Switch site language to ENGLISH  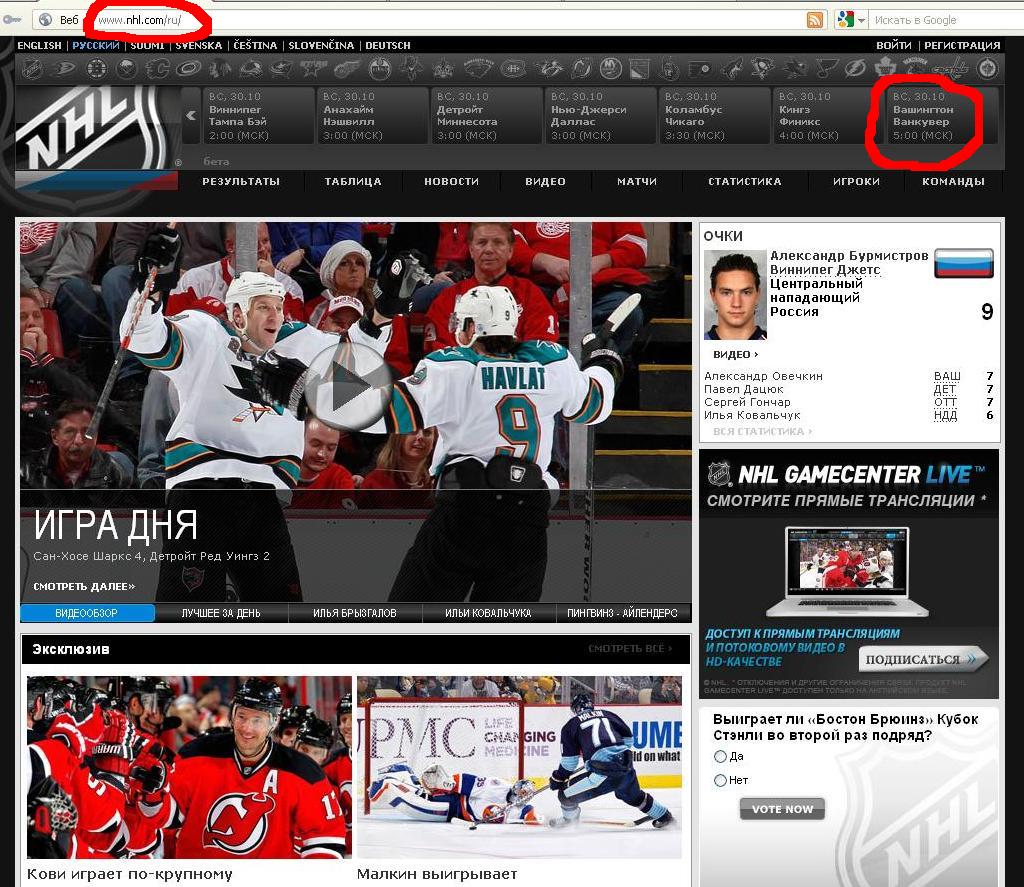(39, 45)
